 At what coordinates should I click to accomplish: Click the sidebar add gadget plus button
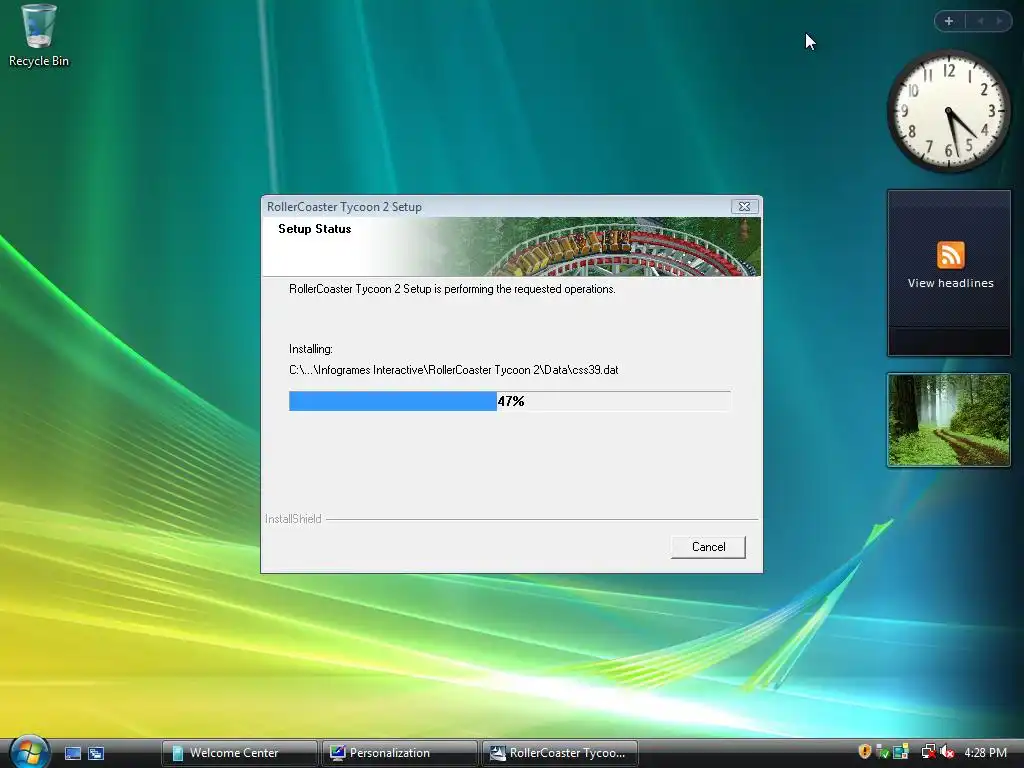click(x=949, y=21)
